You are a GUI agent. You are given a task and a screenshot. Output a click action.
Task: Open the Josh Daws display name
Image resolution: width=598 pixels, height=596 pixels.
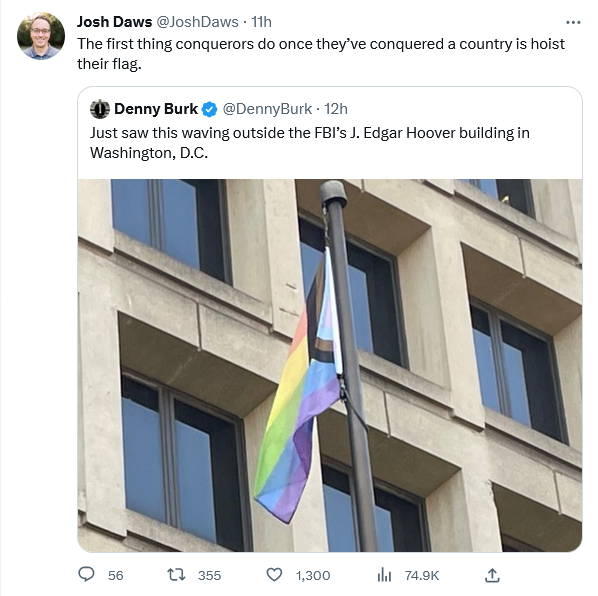pos(114,22)
